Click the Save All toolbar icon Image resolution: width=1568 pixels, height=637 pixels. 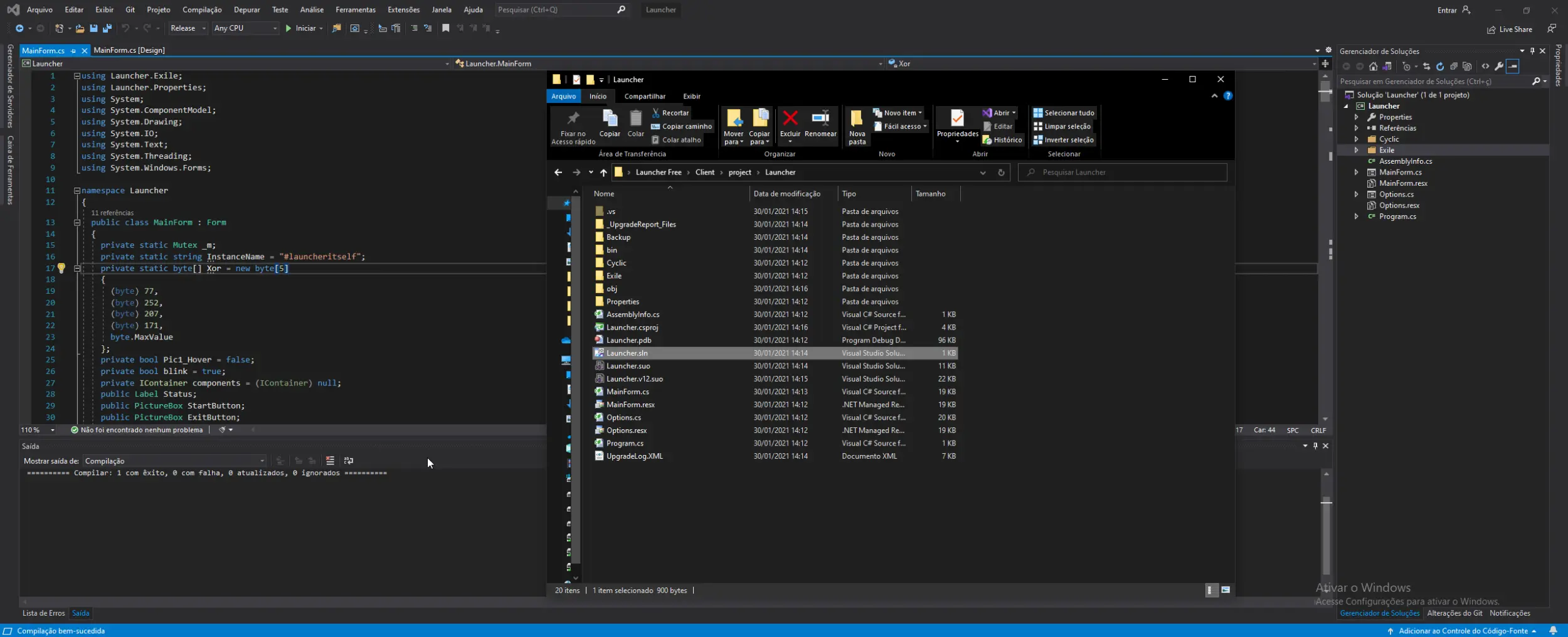pyautogui.click(x=107, y=28)
